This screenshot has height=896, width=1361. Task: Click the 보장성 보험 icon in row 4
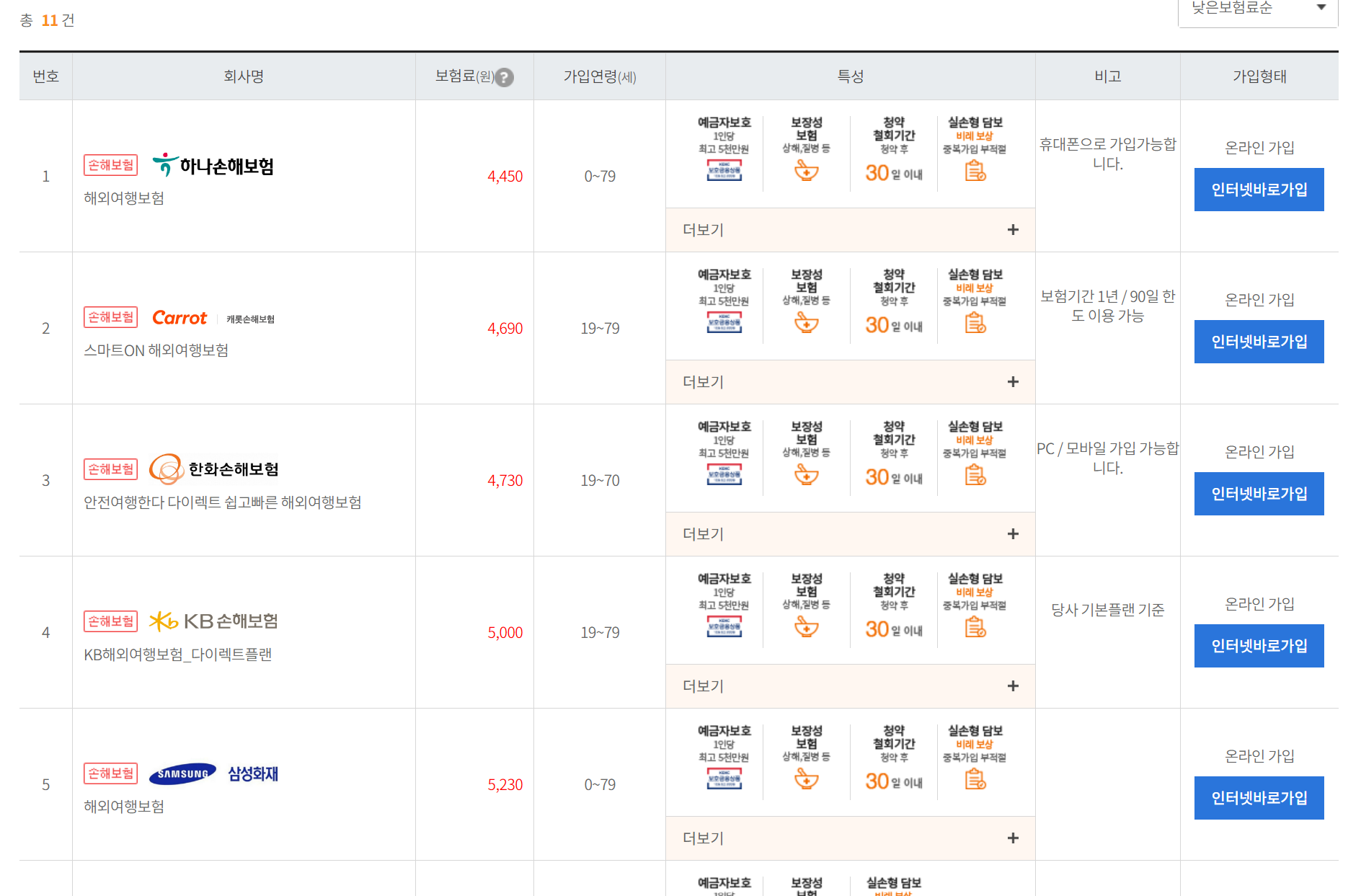click(x=807, y=627)
